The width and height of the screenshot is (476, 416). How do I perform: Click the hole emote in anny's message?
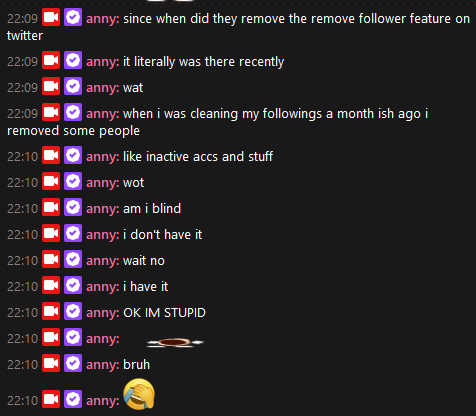coord(175,342)
